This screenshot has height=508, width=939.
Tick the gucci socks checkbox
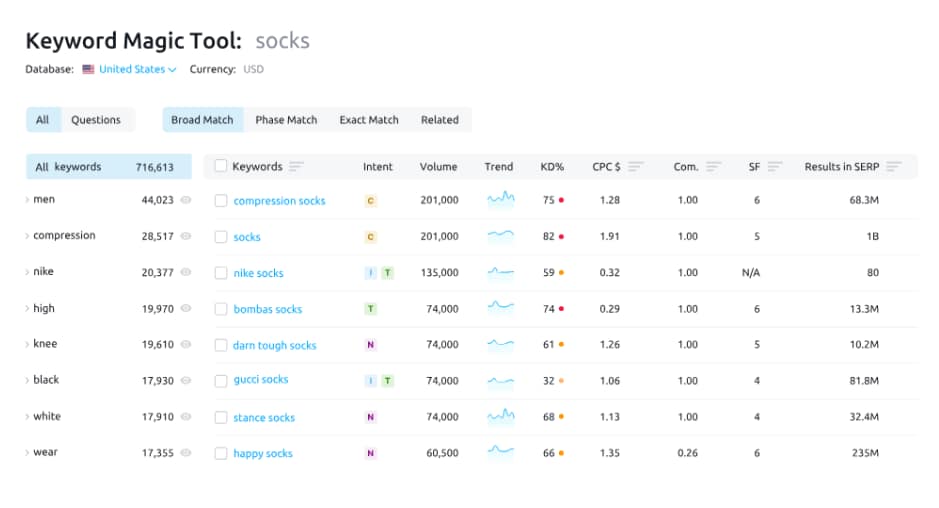point(221,381)
